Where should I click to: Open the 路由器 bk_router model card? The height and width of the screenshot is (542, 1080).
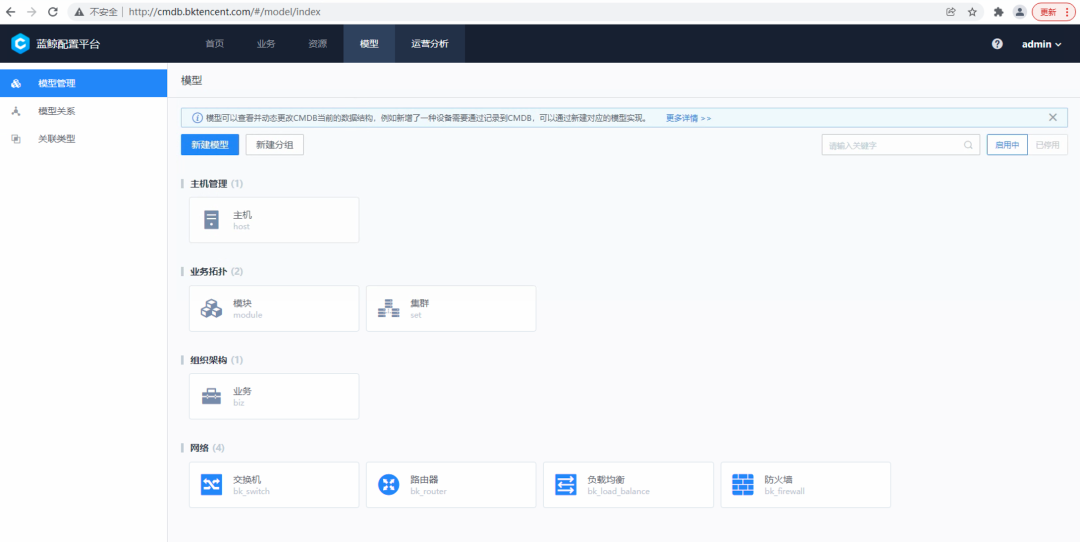pos(451,484)
